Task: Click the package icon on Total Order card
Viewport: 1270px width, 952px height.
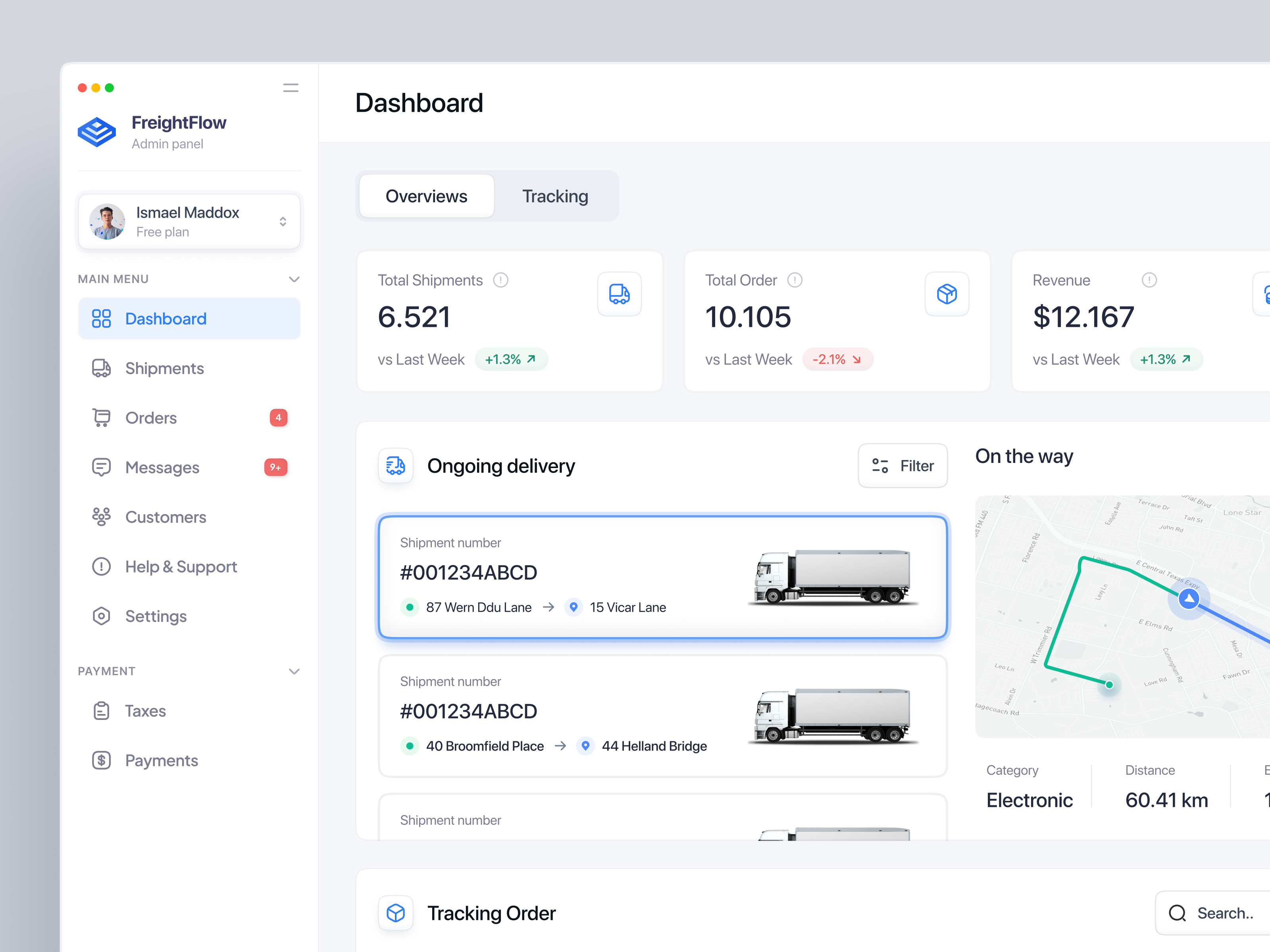Action: [947, 294]
